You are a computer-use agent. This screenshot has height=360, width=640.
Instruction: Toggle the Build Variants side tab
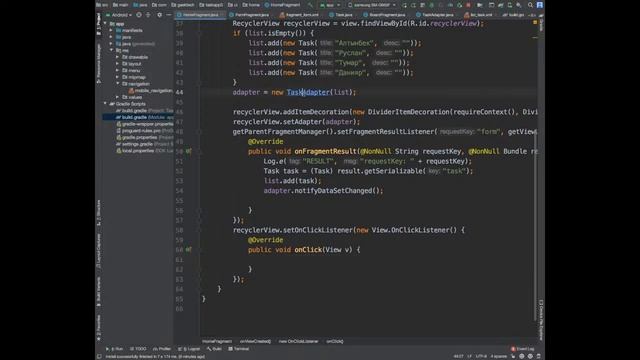click(x=98, y=291)
